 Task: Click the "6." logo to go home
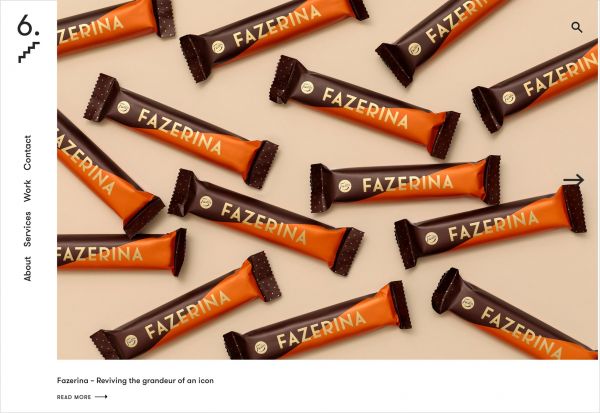(28, 25)
